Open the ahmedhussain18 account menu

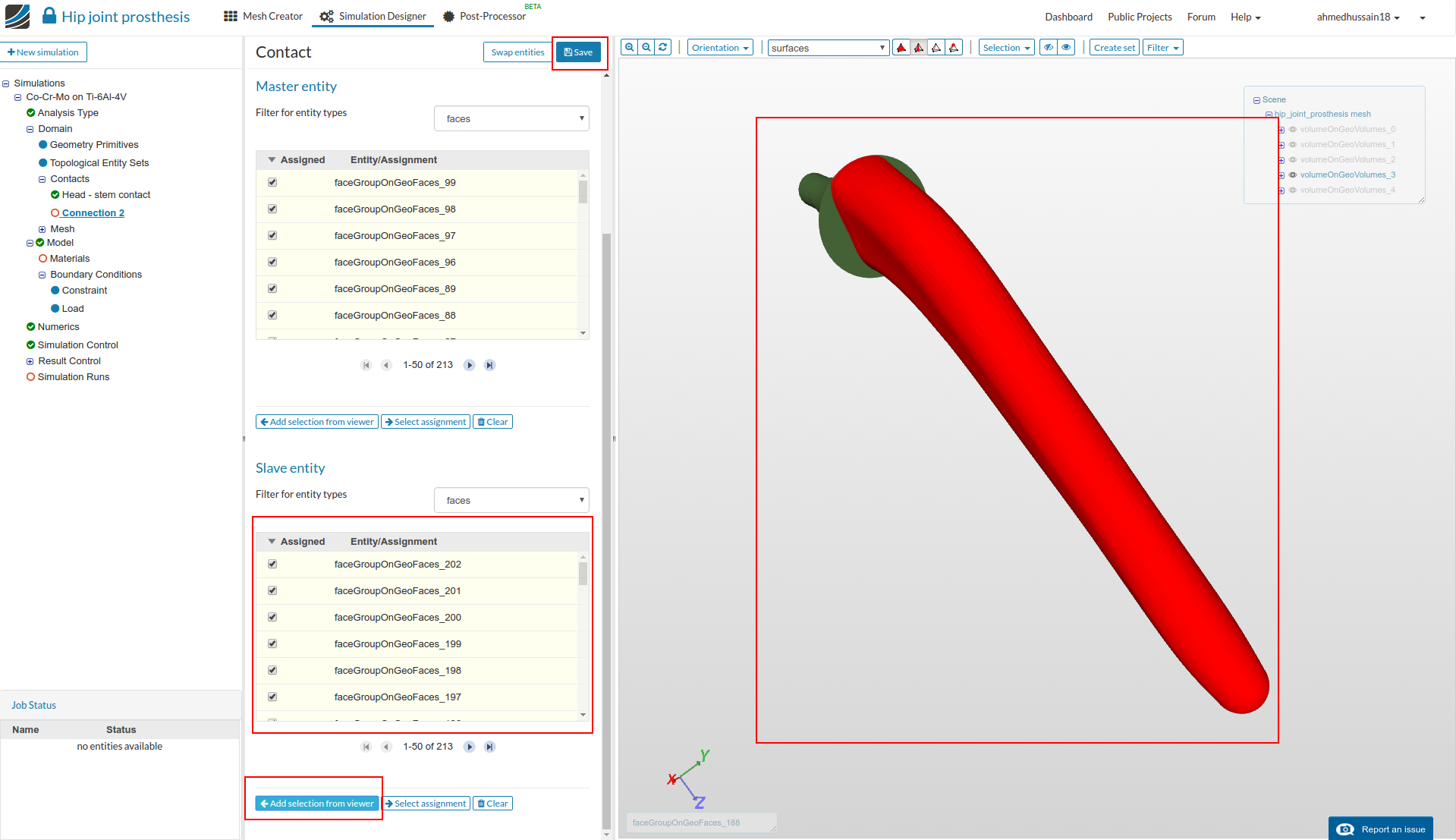tap(1358, 17)
